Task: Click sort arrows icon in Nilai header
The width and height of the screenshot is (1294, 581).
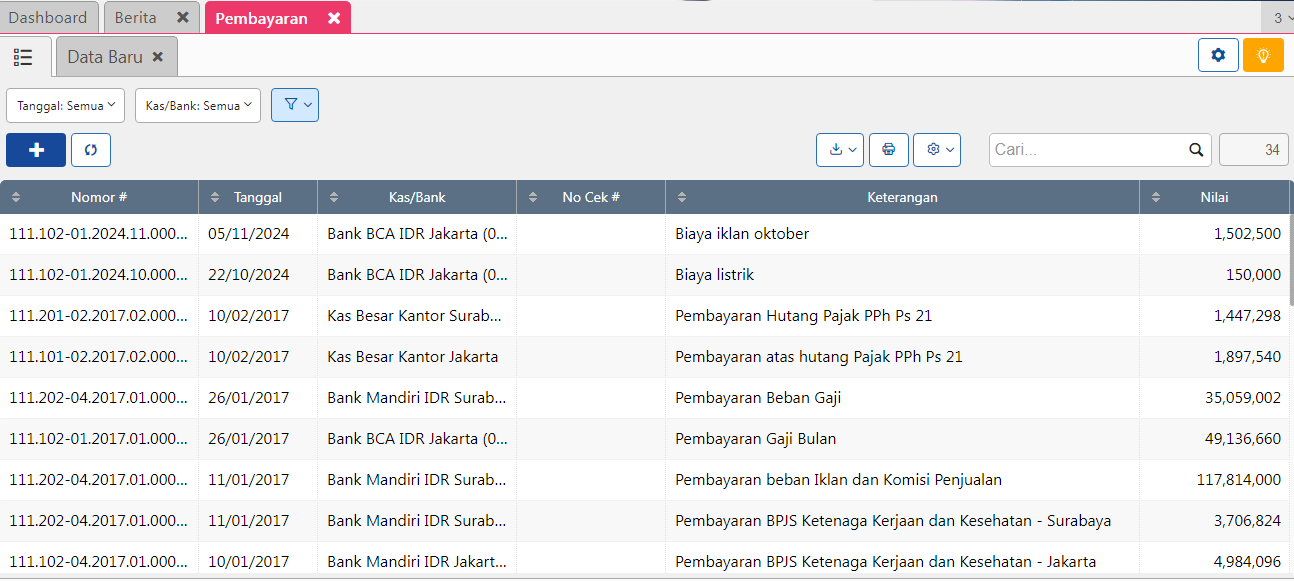Action: coord(1156,198)
